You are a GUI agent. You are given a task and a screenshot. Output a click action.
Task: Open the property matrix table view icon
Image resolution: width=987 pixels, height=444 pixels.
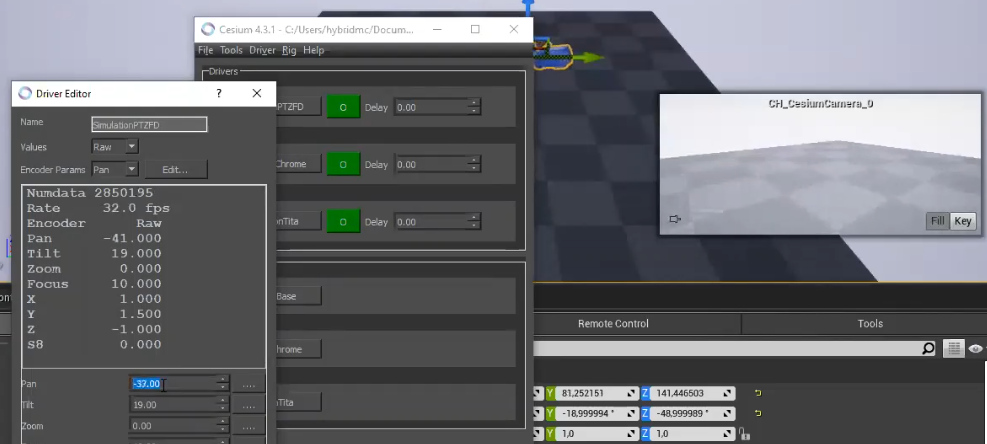[x=953, y=348]
